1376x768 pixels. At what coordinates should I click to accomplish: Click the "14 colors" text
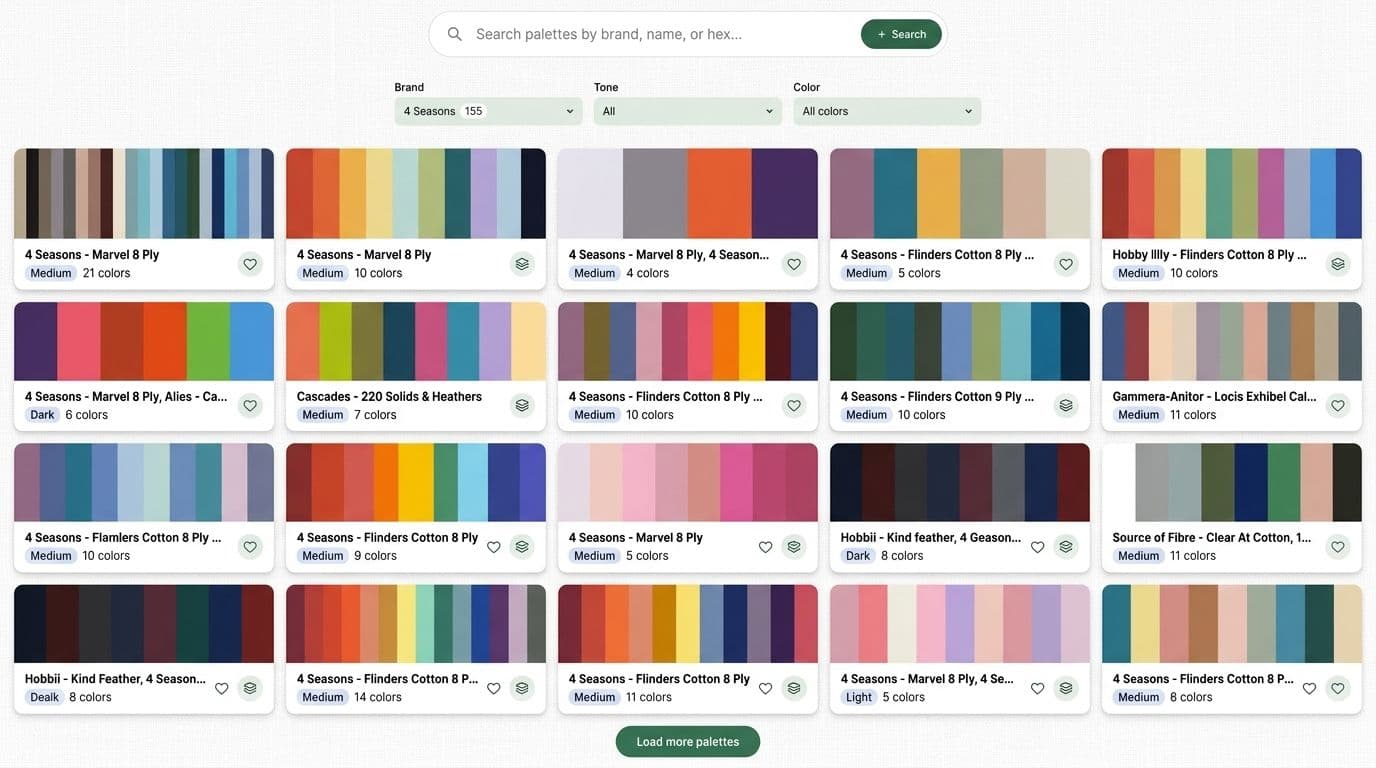coord(378,697)
